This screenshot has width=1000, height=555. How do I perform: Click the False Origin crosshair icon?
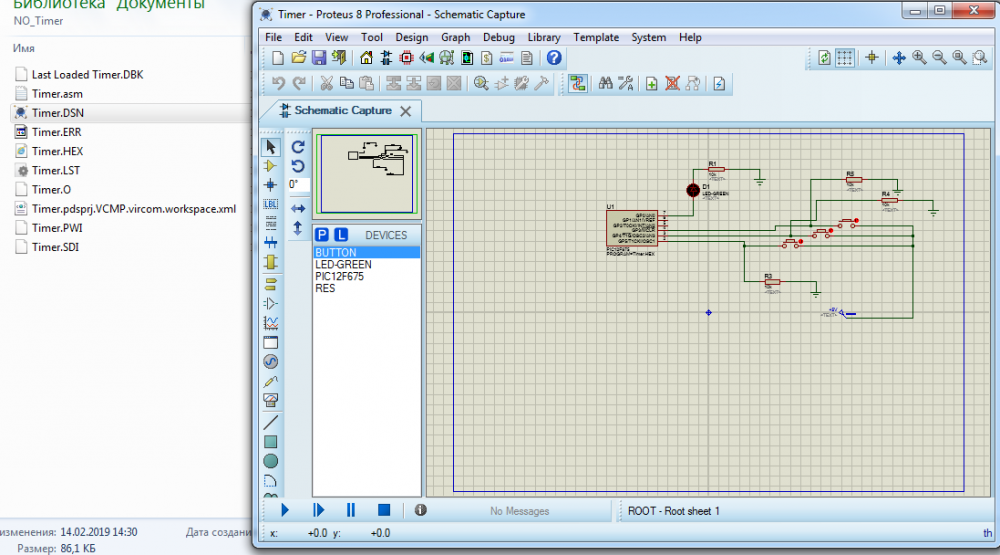tap(872, 58)
